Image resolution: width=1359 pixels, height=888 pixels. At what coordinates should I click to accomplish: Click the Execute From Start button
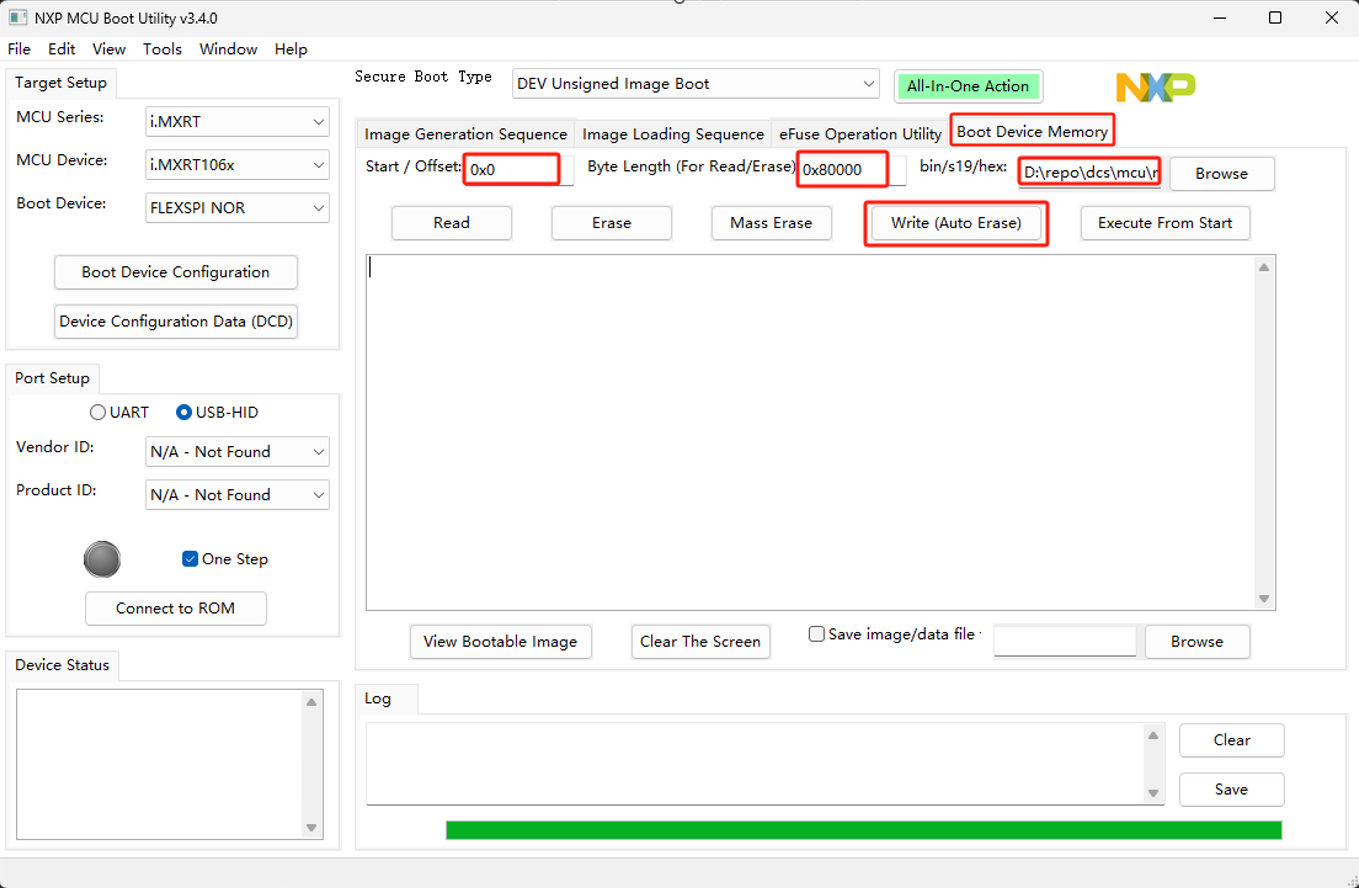pyautogui.click(x=1165, y=223)
